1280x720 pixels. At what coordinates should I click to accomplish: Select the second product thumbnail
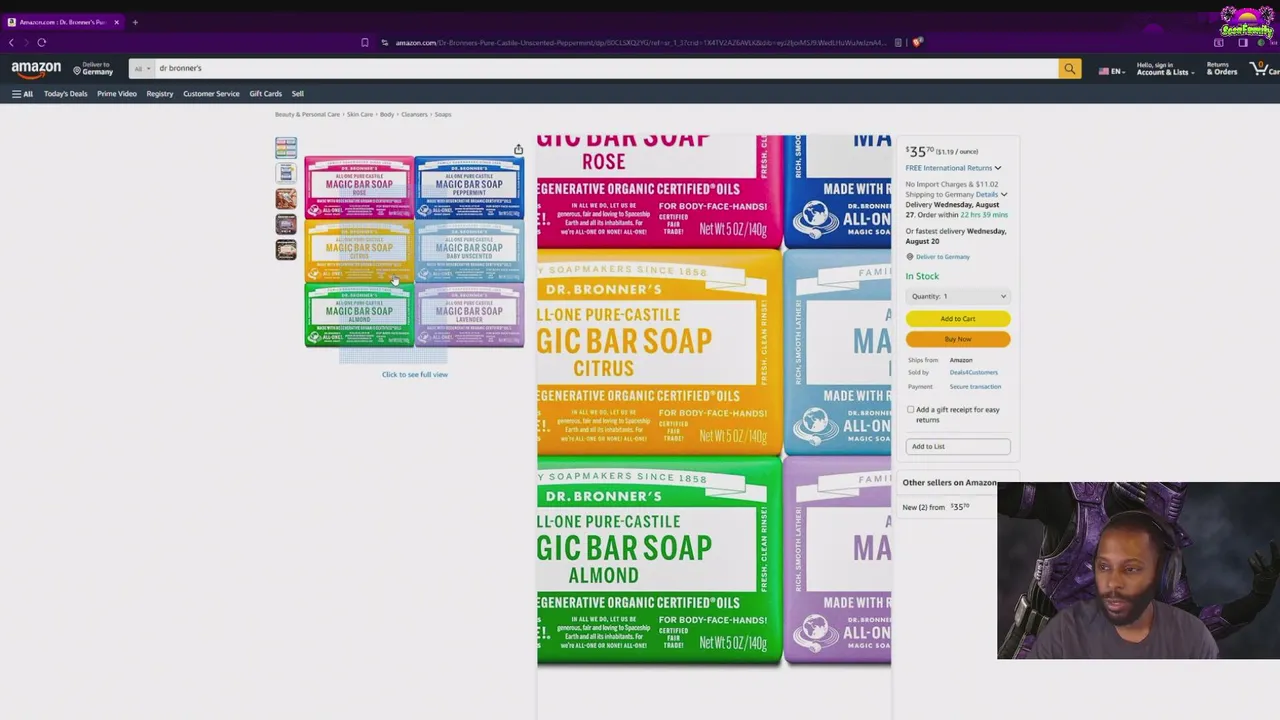coord(286,173)
